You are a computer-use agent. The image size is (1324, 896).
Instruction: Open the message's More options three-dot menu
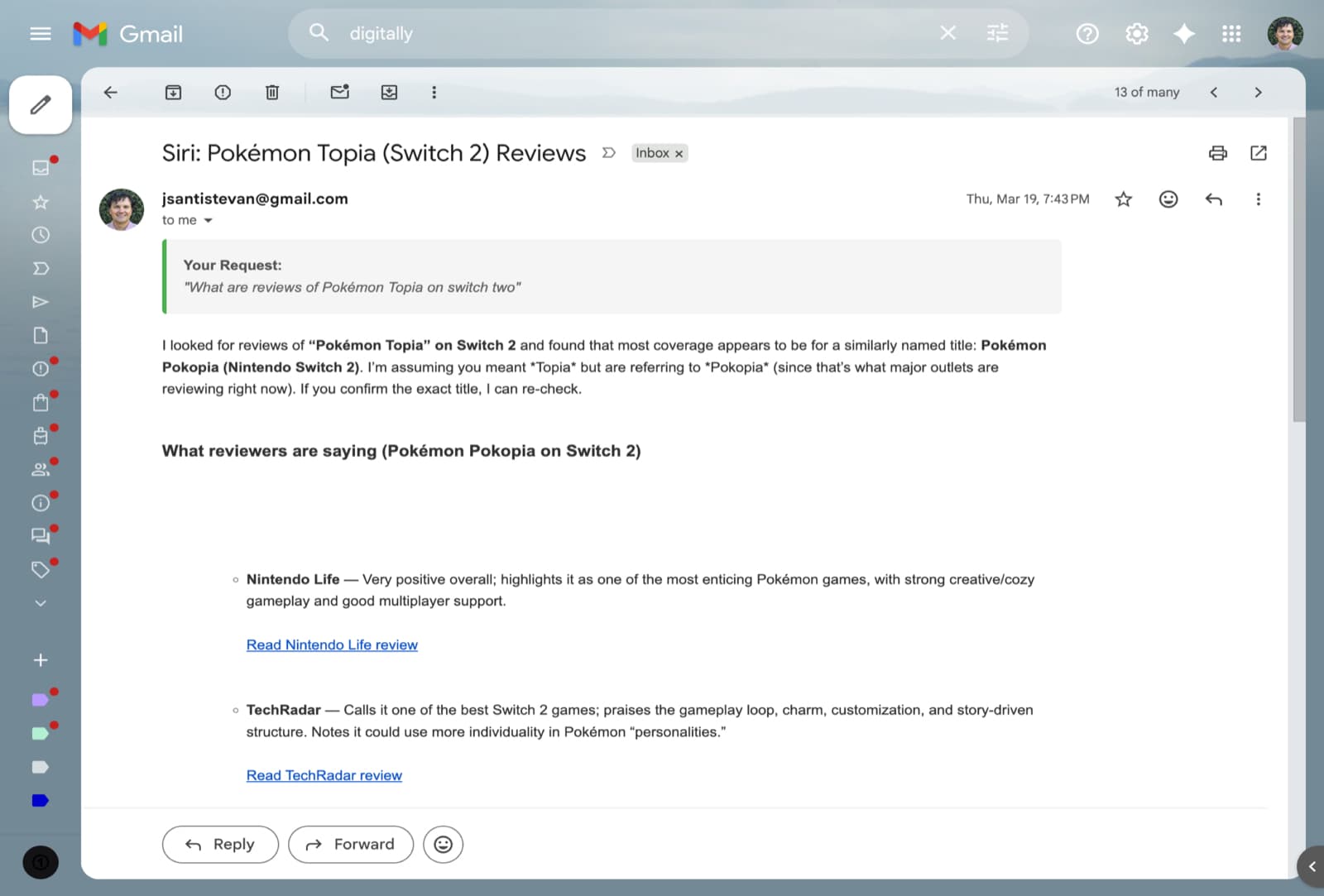tap(1259, 199)
